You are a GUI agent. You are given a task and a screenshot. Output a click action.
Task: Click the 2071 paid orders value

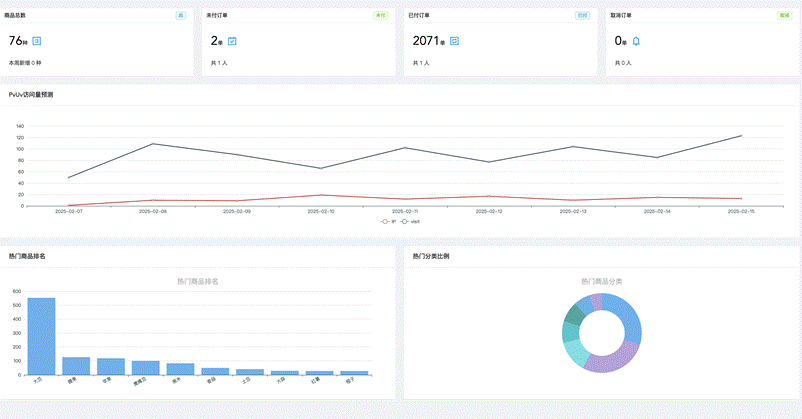(426, 40)
